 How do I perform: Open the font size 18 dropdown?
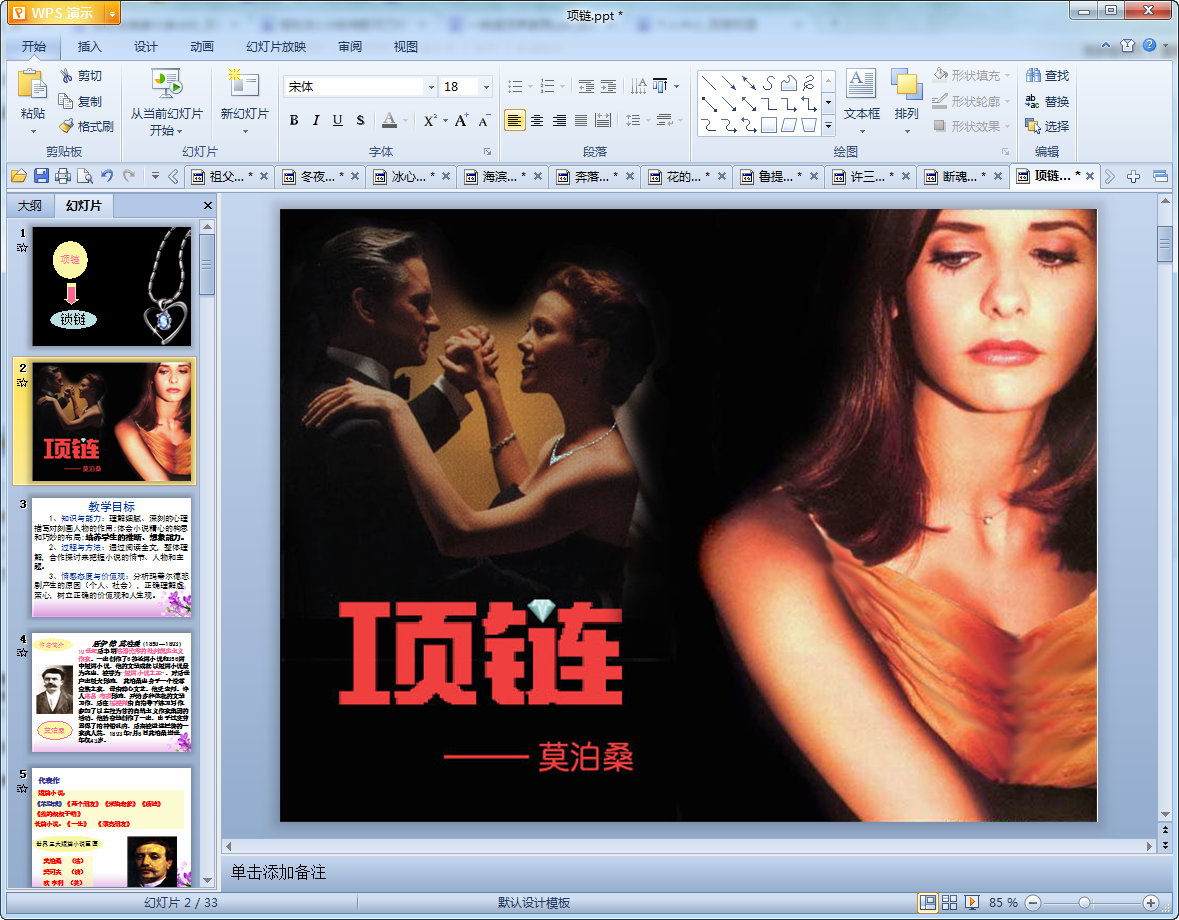(486, 87)
